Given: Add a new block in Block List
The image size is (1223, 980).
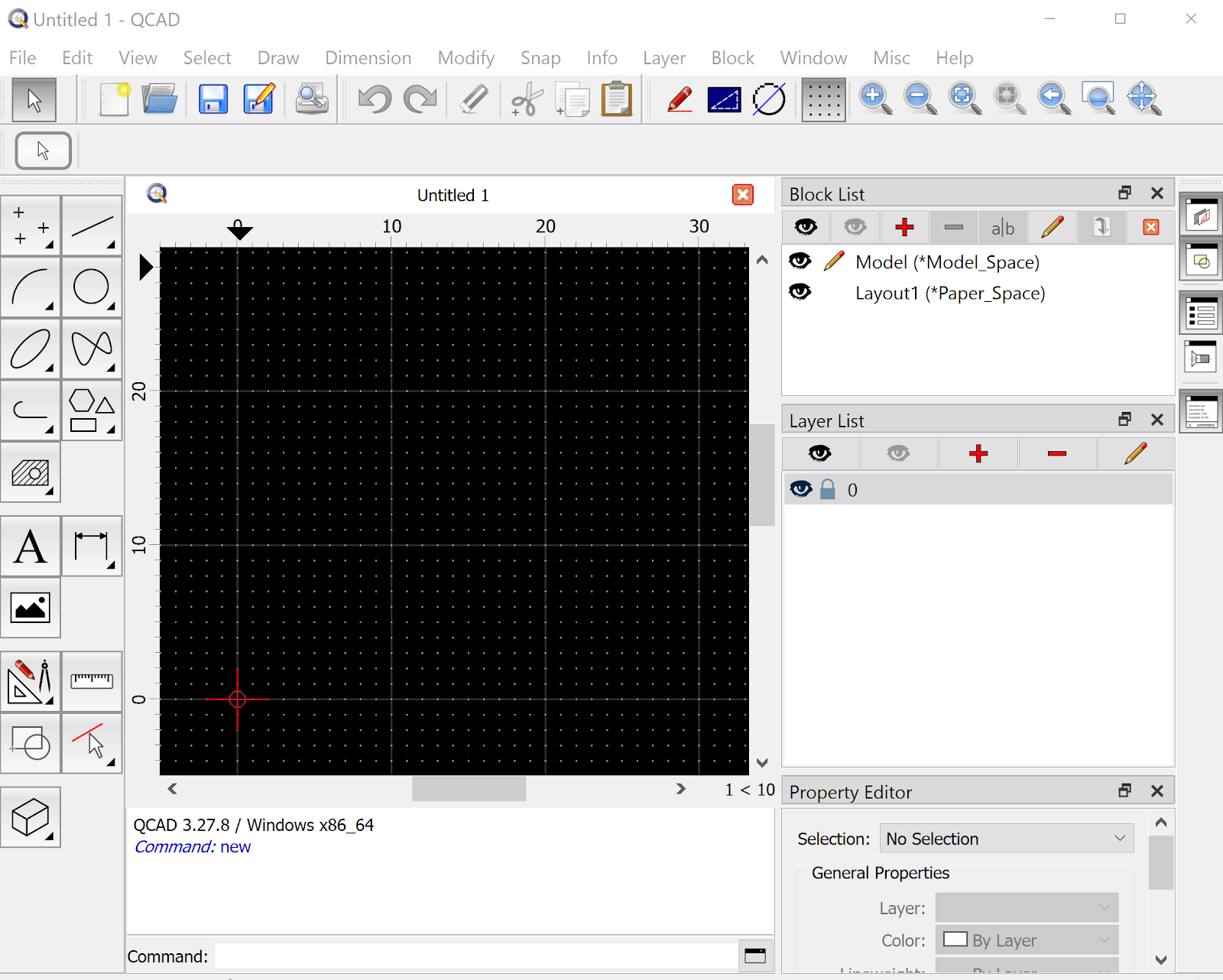Looking at the screenshot, I should click(905, 227).
